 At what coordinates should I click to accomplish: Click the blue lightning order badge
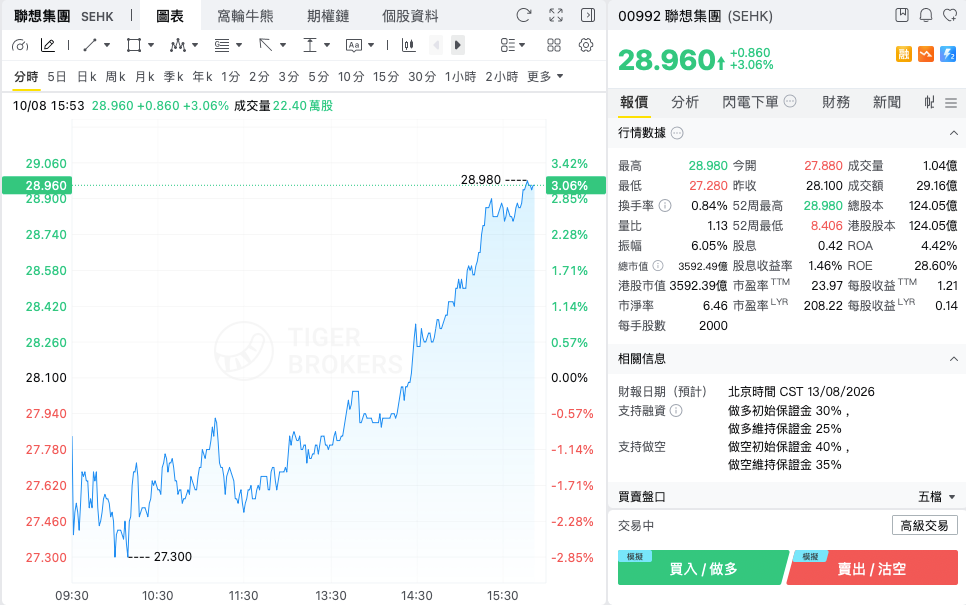(x=948, y=54)
